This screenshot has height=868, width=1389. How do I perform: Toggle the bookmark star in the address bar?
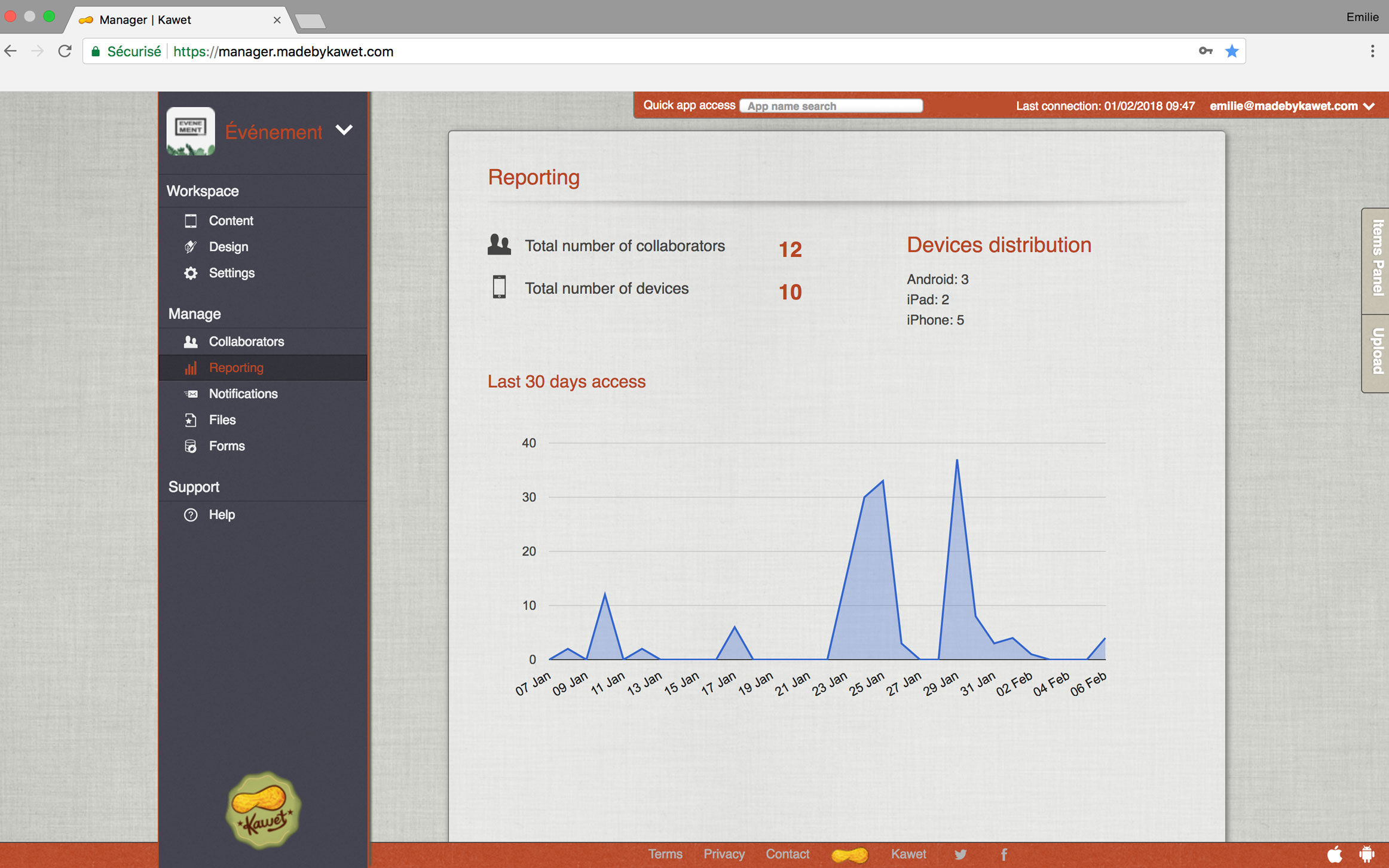tap(1232, 51)
